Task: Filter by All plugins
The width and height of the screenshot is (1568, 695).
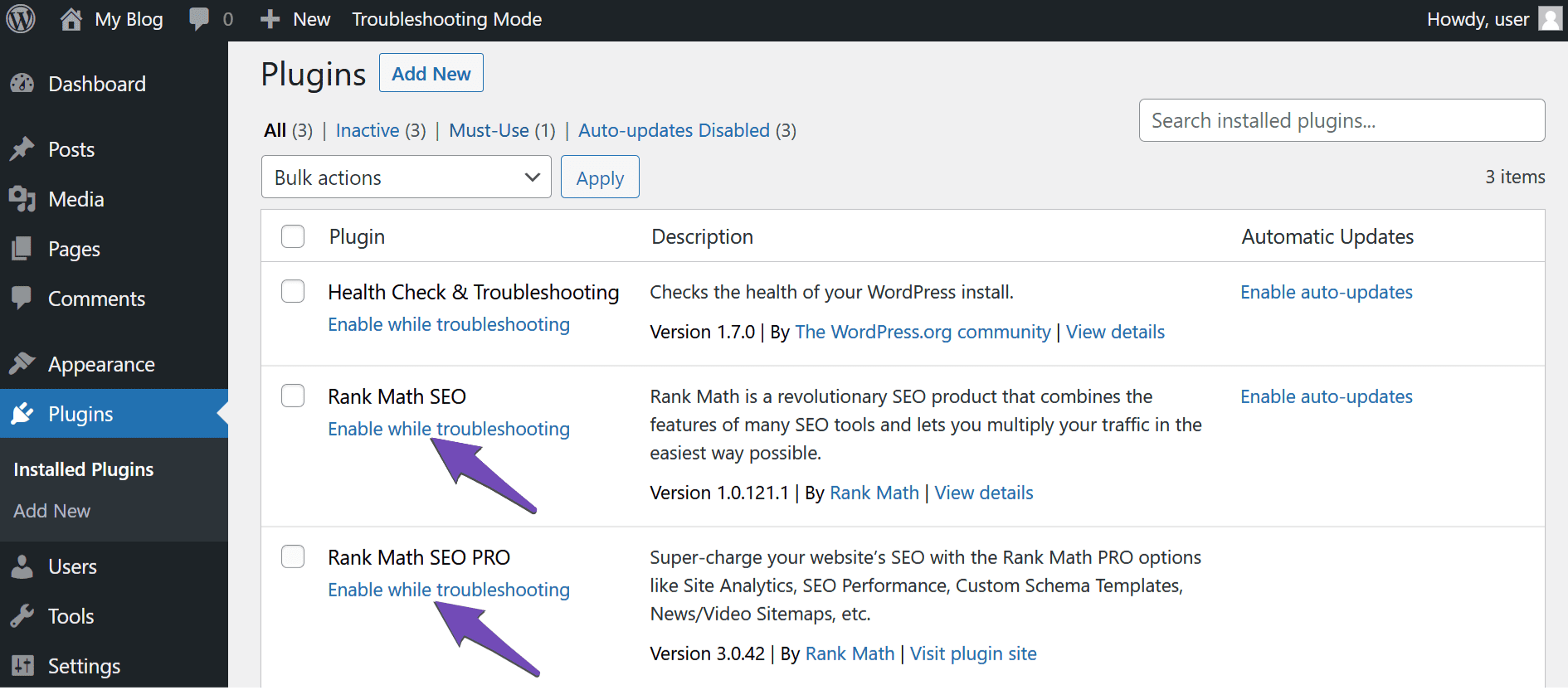Action: point(275,130)
